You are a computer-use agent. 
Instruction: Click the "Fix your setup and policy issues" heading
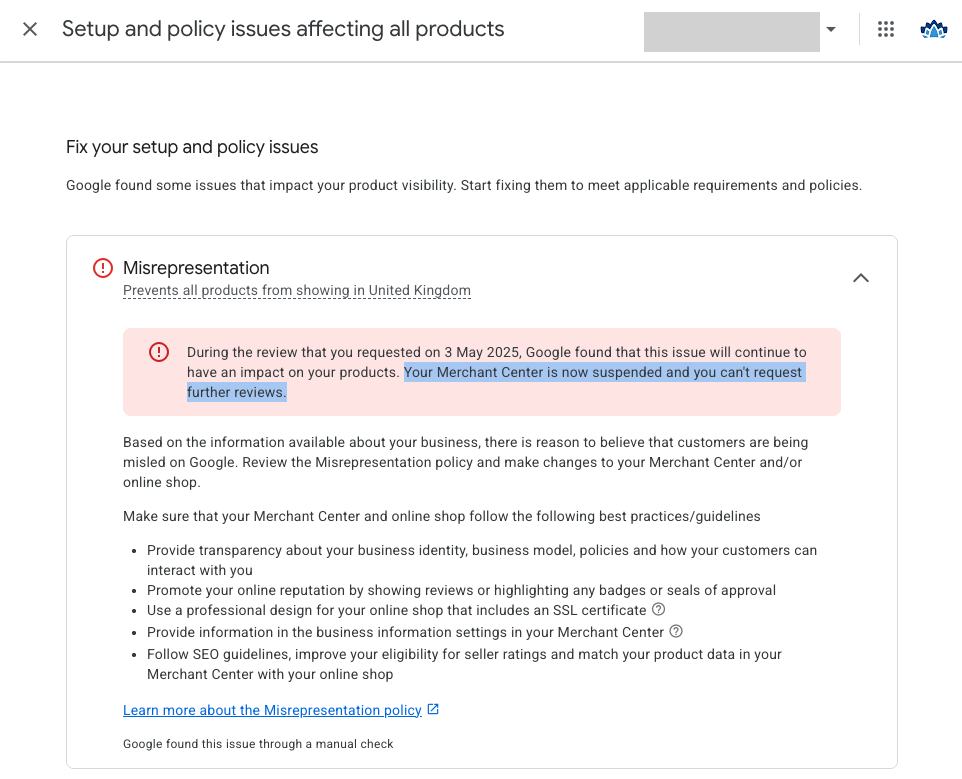point(192,147)
